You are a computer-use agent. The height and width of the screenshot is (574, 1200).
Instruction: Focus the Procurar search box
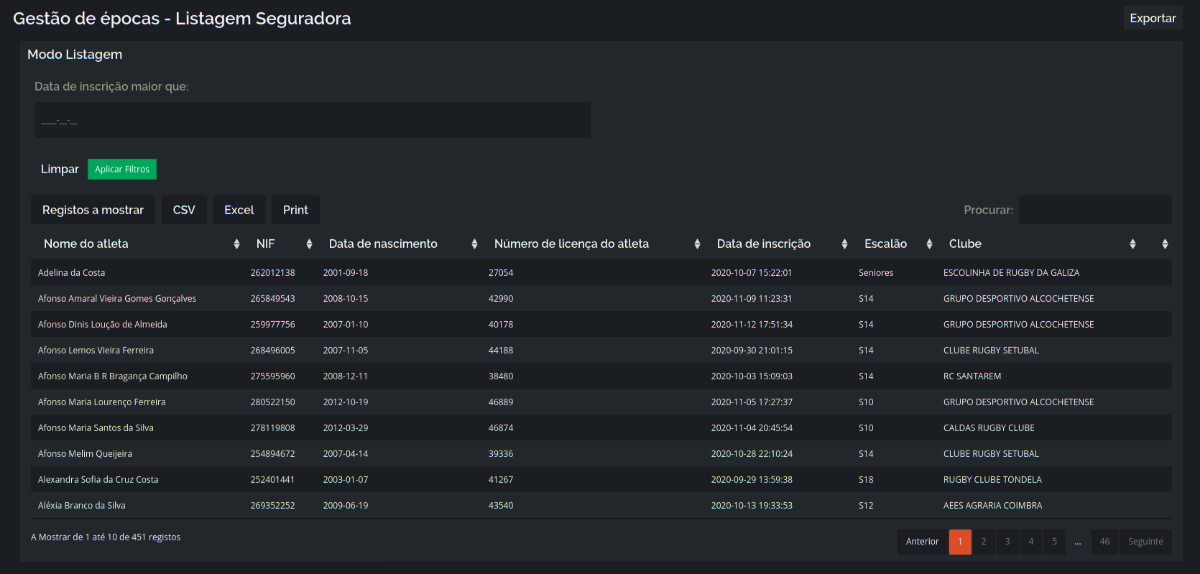[1095, 210]
